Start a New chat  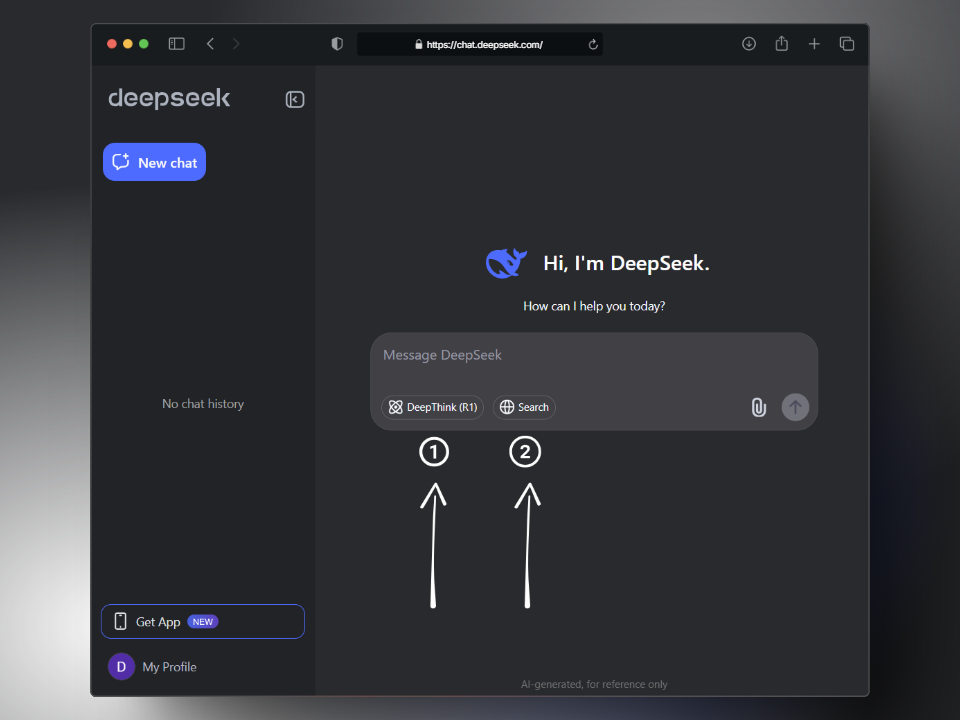[154, 162]
